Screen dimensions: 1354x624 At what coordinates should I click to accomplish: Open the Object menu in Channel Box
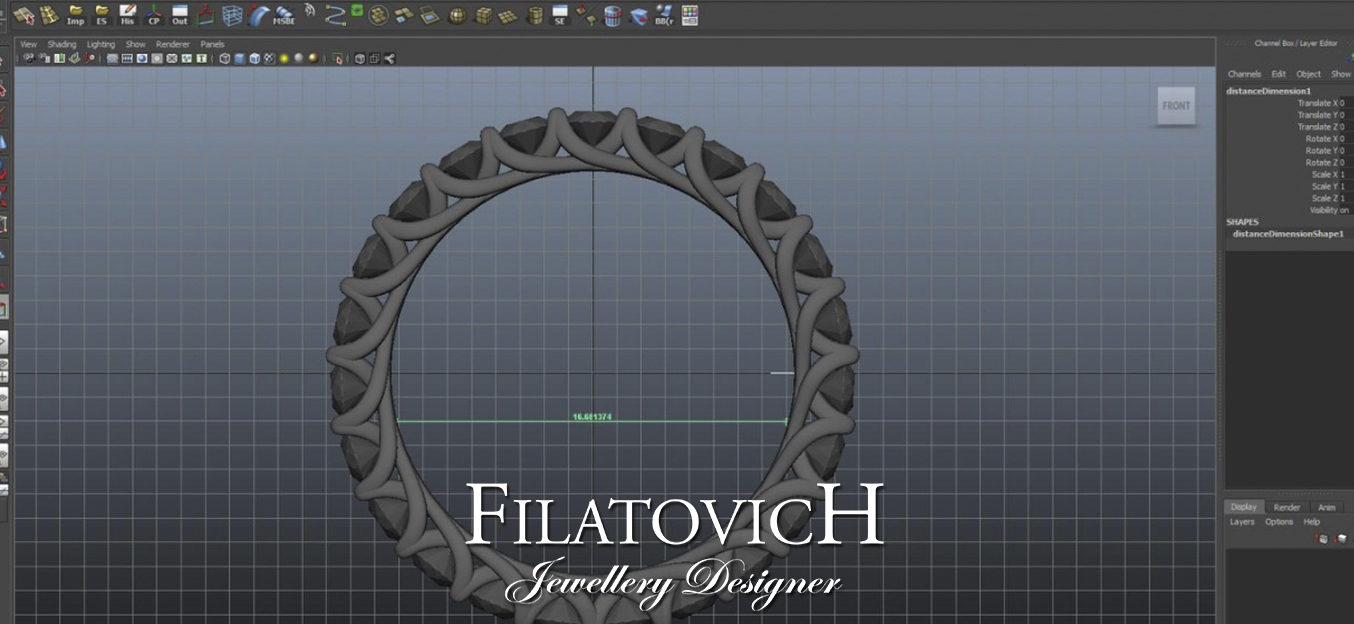[1308, 74]
